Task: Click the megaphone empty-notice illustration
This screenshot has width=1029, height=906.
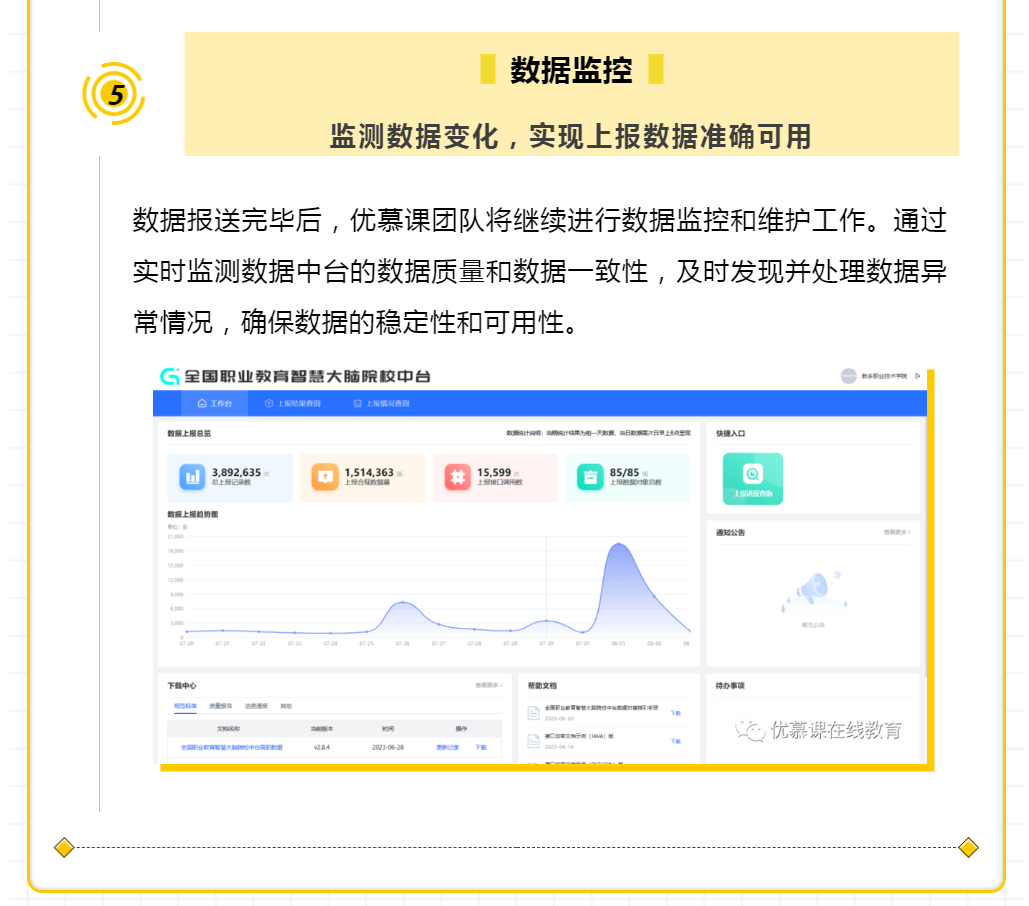Action: pos(812,589)
